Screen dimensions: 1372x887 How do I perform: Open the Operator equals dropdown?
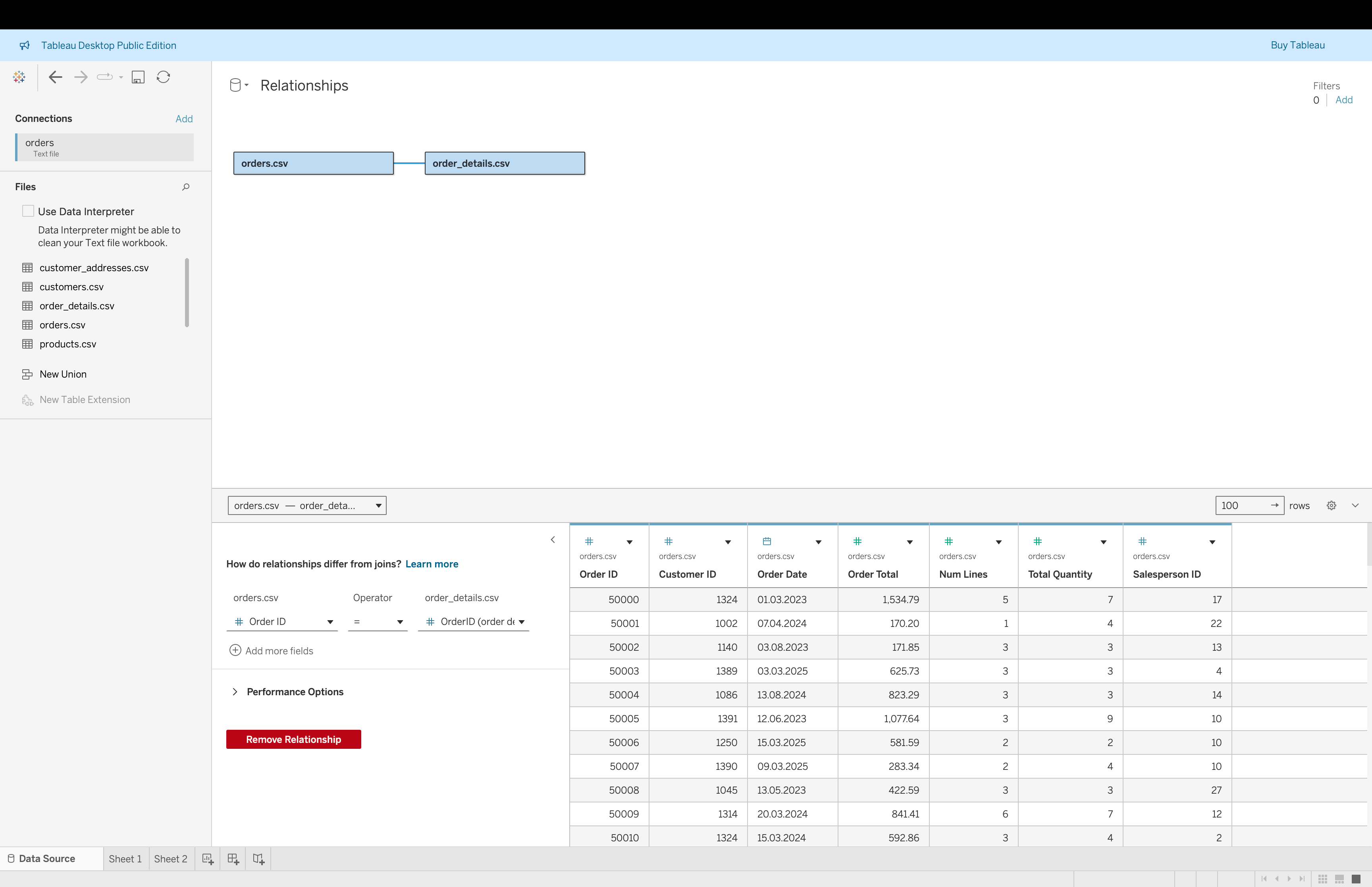coord(378,621)
